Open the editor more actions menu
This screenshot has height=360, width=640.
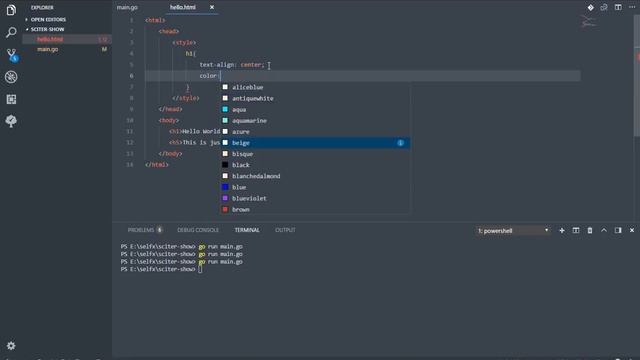[x=632, y=7]
